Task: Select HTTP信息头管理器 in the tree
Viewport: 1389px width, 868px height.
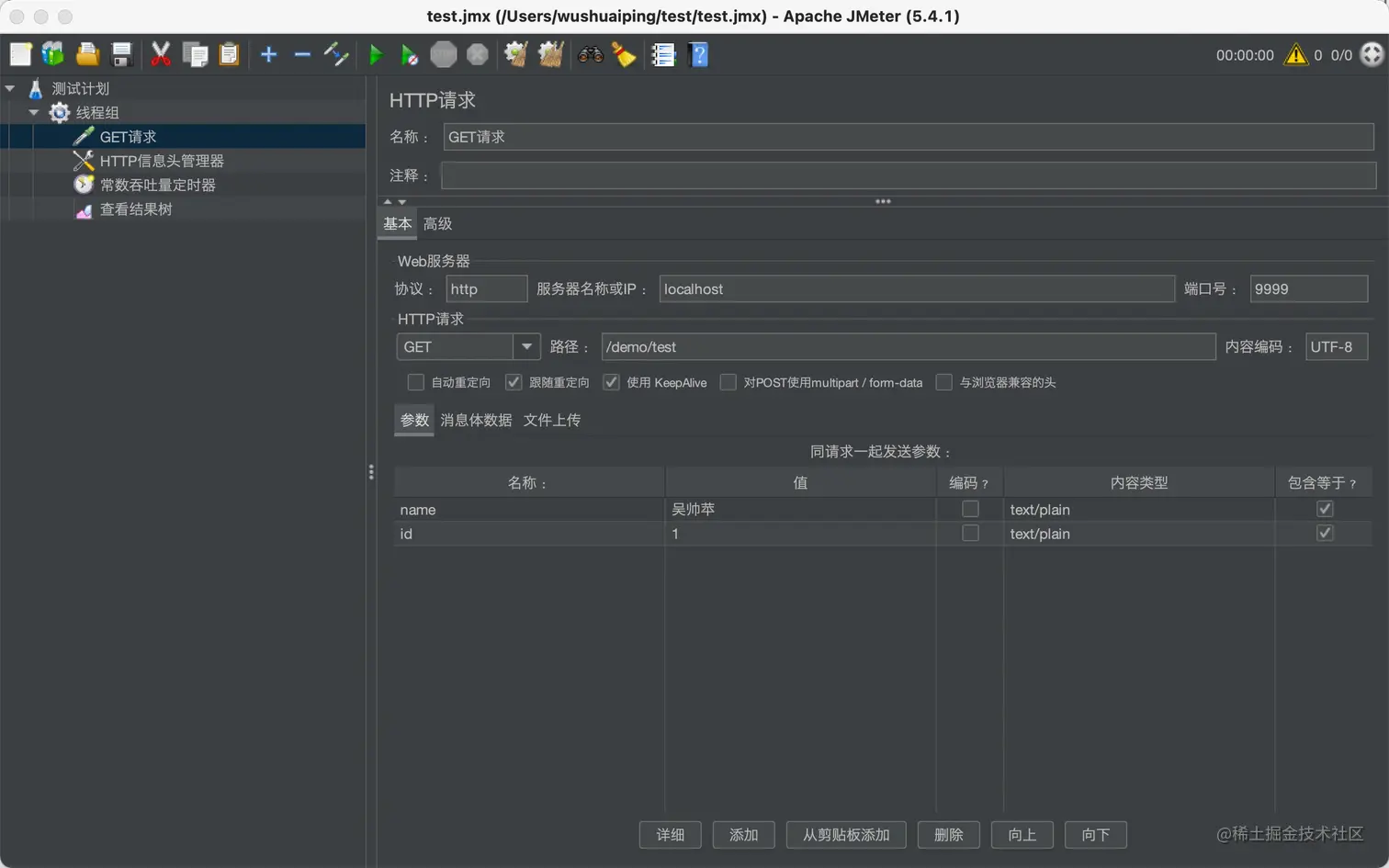Action: coord(162,161)
